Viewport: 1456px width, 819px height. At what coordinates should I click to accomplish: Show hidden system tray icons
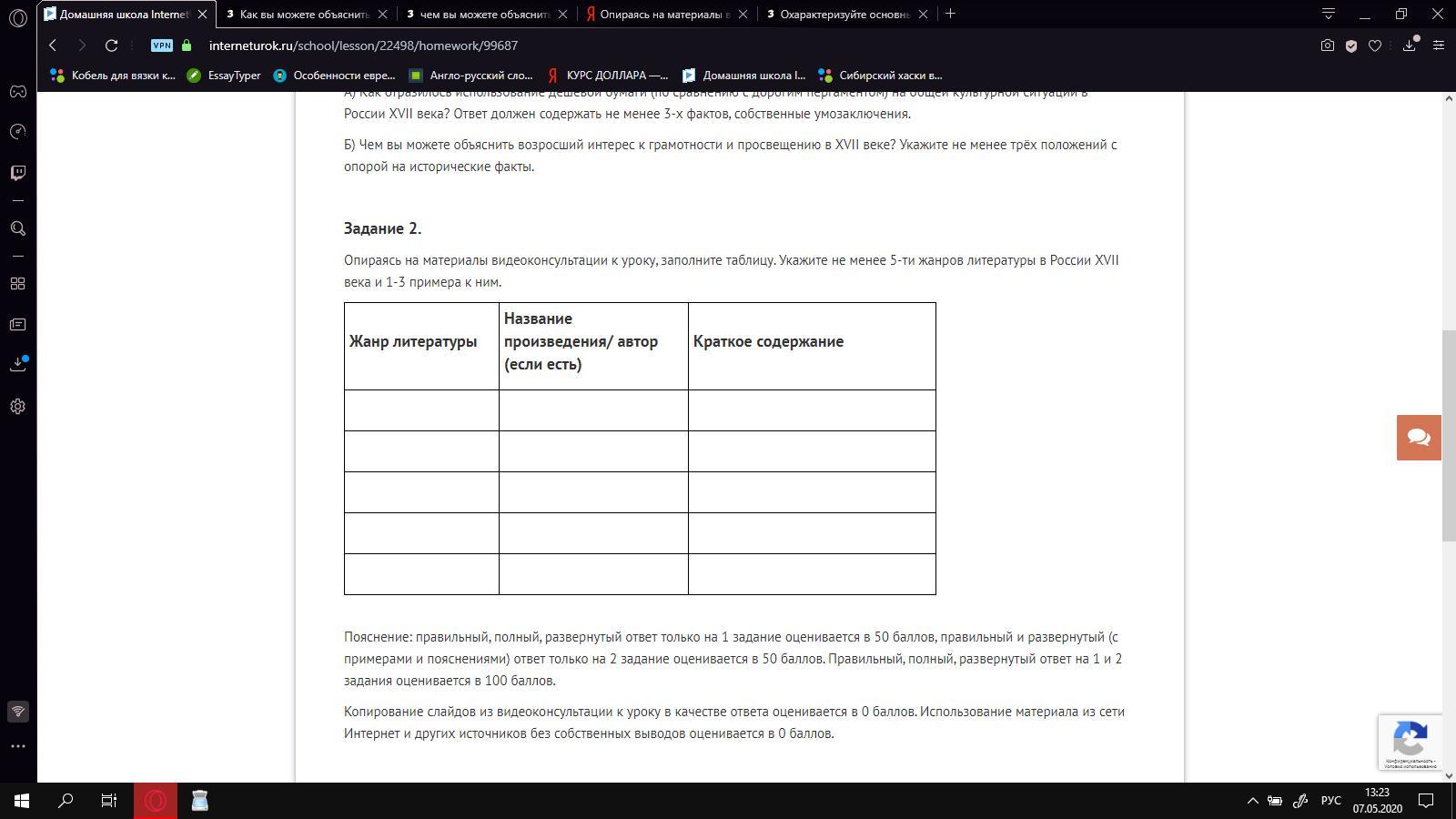coord(1252,801)
